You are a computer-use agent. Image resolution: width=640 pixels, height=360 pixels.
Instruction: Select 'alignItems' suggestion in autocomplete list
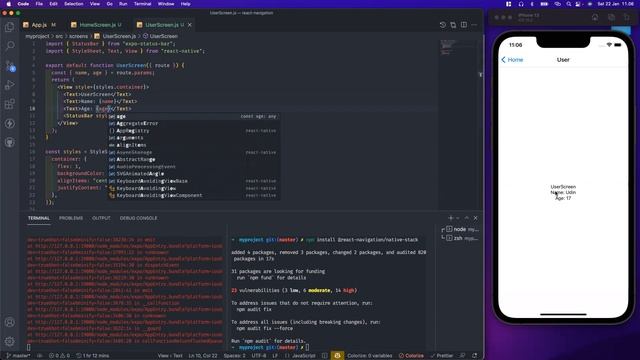pyautogui.click(x=194, y=145)
